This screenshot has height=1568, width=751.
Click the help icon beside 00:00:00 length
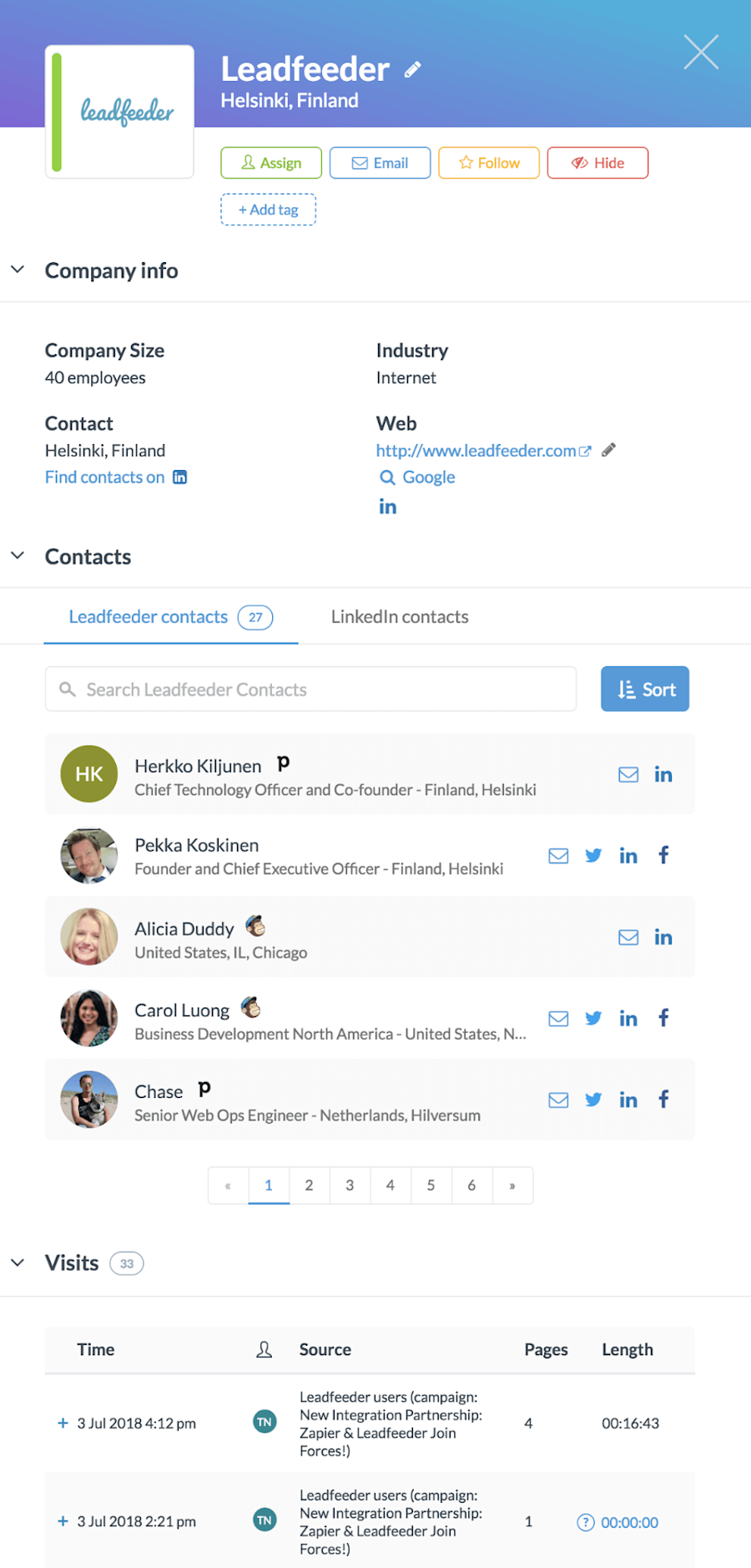tap(586, 1522)
